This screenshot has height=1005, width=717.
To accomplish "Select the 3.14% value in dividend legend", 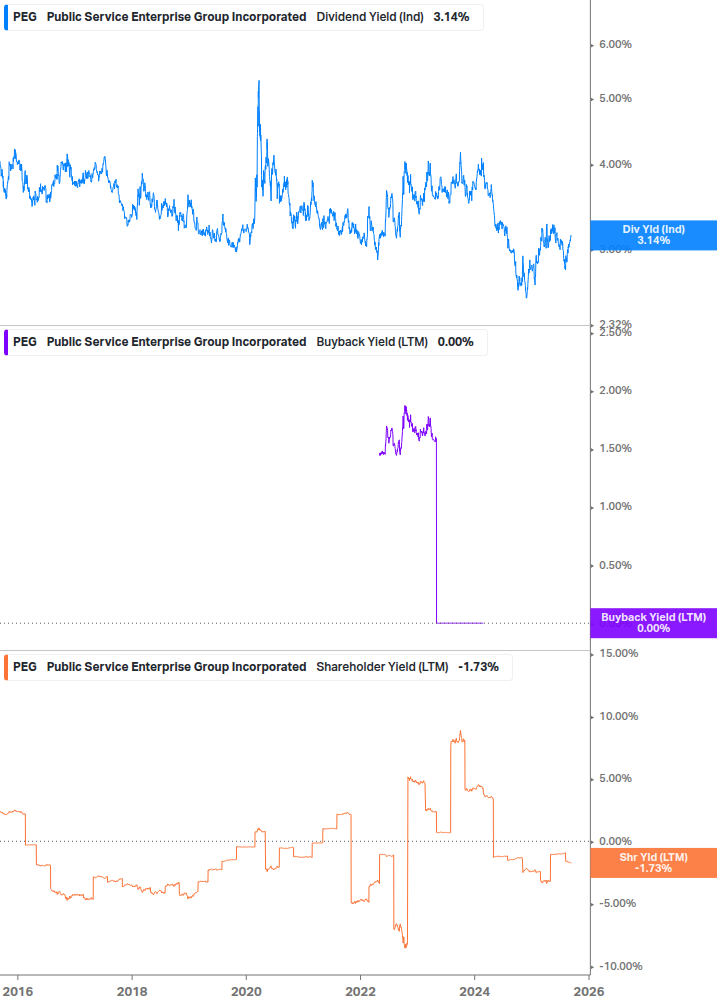I will pyautogui.click(x=451, y=17).
